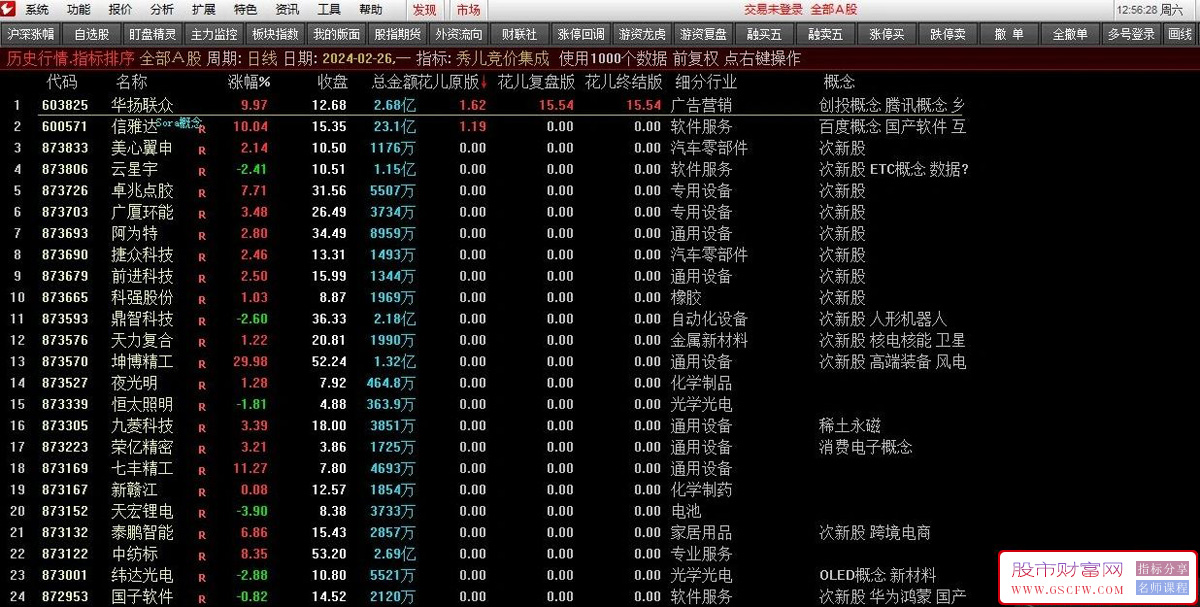Open 股指期货 quotes
The image size is (1200, 607).
pyautogui.click(x=397, y=34)
